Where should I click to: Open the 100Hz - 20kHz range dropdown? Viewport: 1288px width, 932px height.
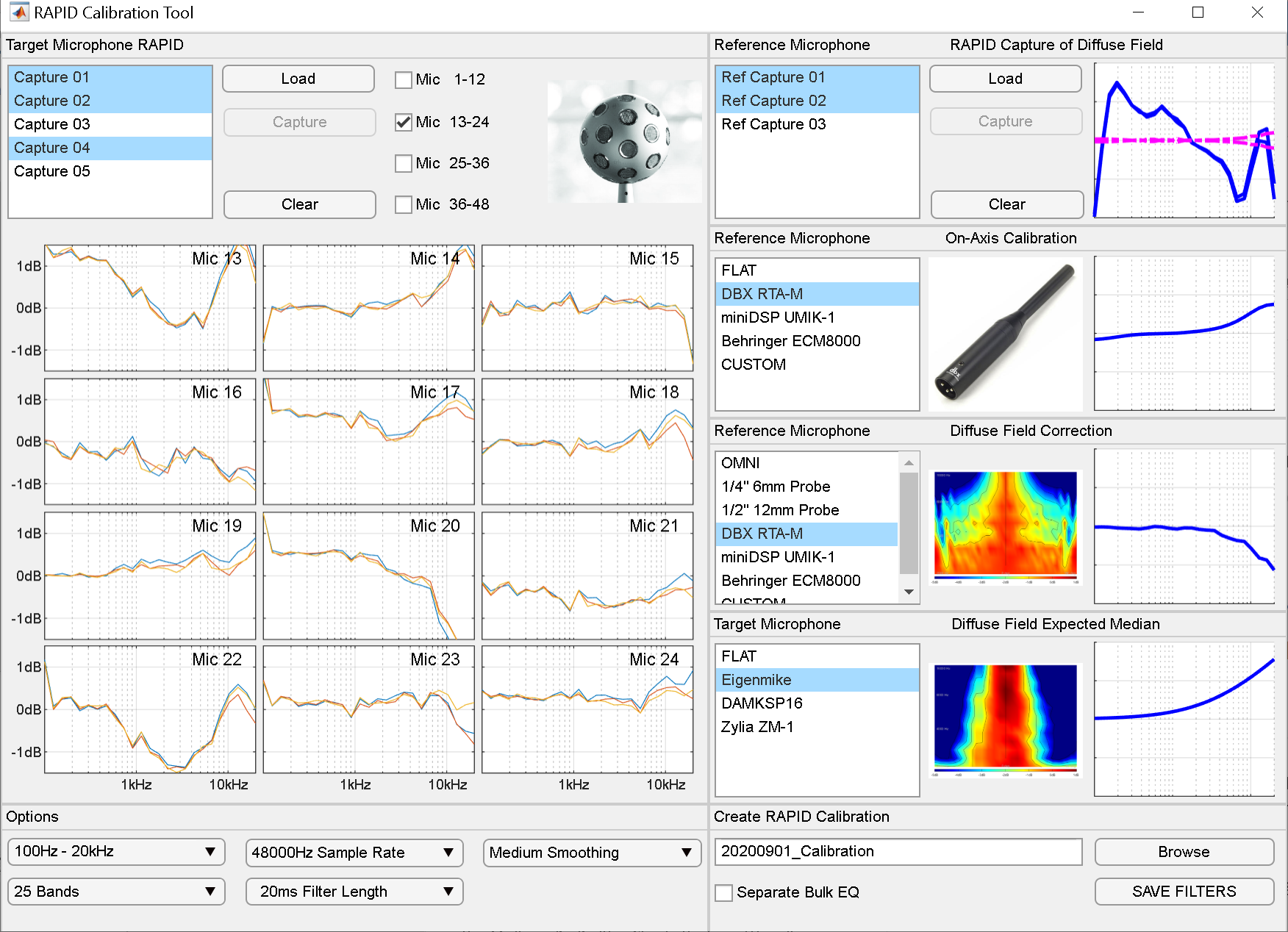[x=116, y=852]
